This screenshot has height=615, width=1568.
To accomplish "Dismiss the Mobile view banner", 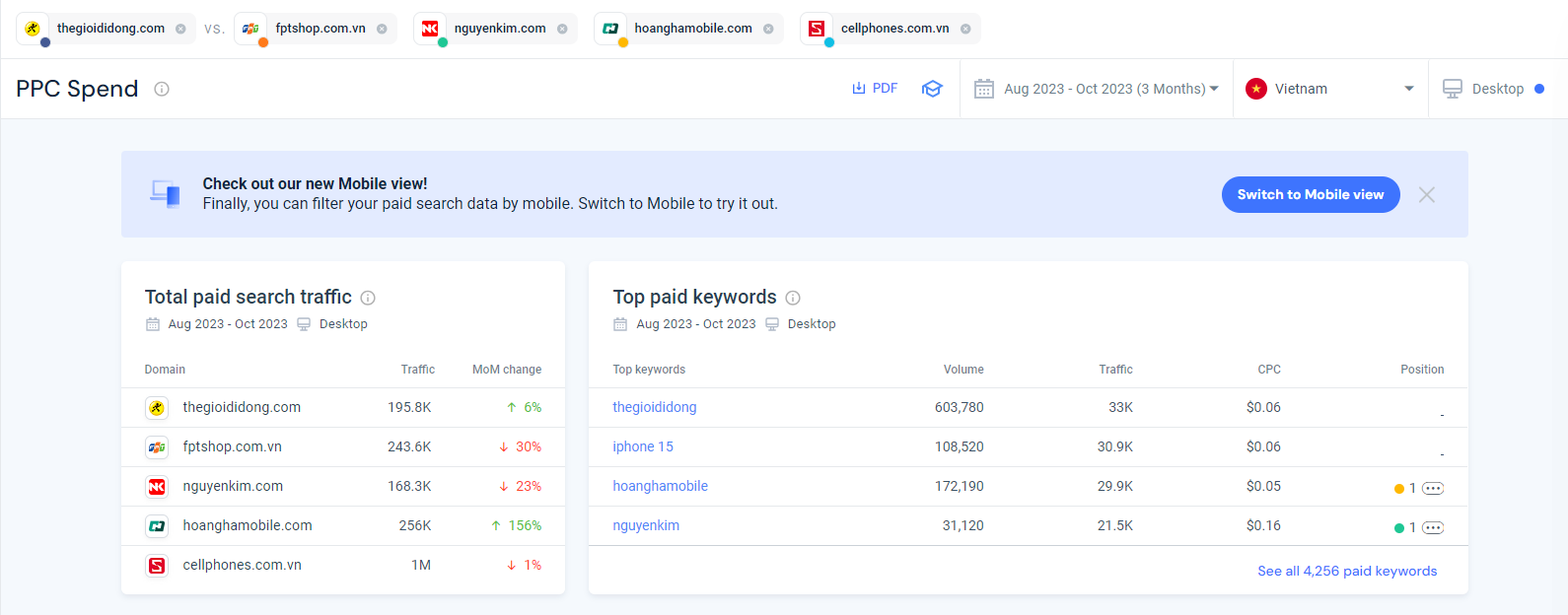I will (1427, 194).
